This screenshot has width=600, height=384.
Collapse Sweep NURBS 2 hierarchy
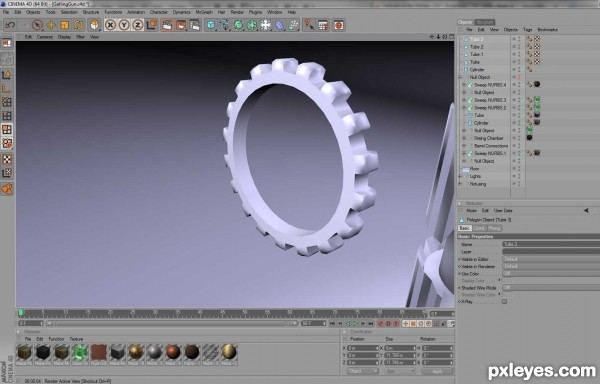[x=464, y=108]
